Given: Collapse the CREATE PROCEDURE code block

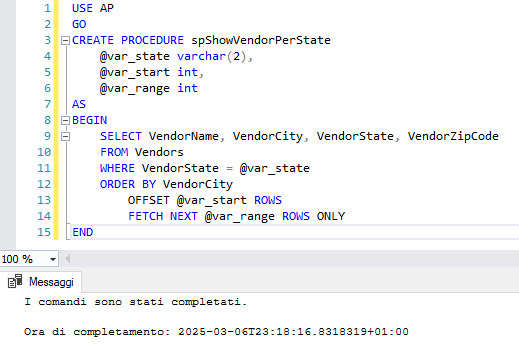Looking at the screenshot, I should [65, 41].
